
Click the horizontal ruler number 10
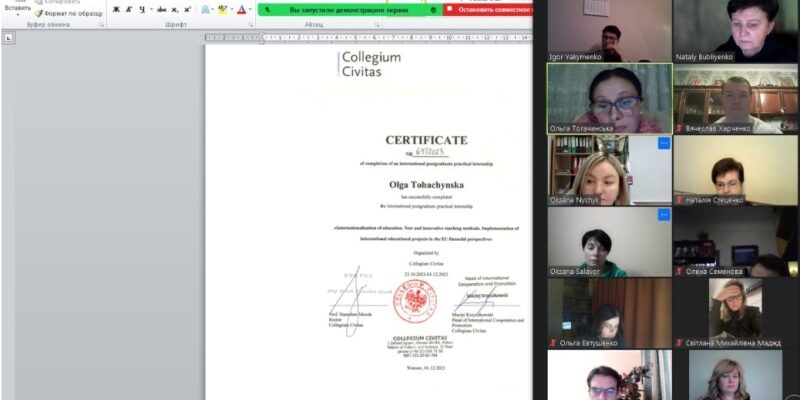(449, 37)
